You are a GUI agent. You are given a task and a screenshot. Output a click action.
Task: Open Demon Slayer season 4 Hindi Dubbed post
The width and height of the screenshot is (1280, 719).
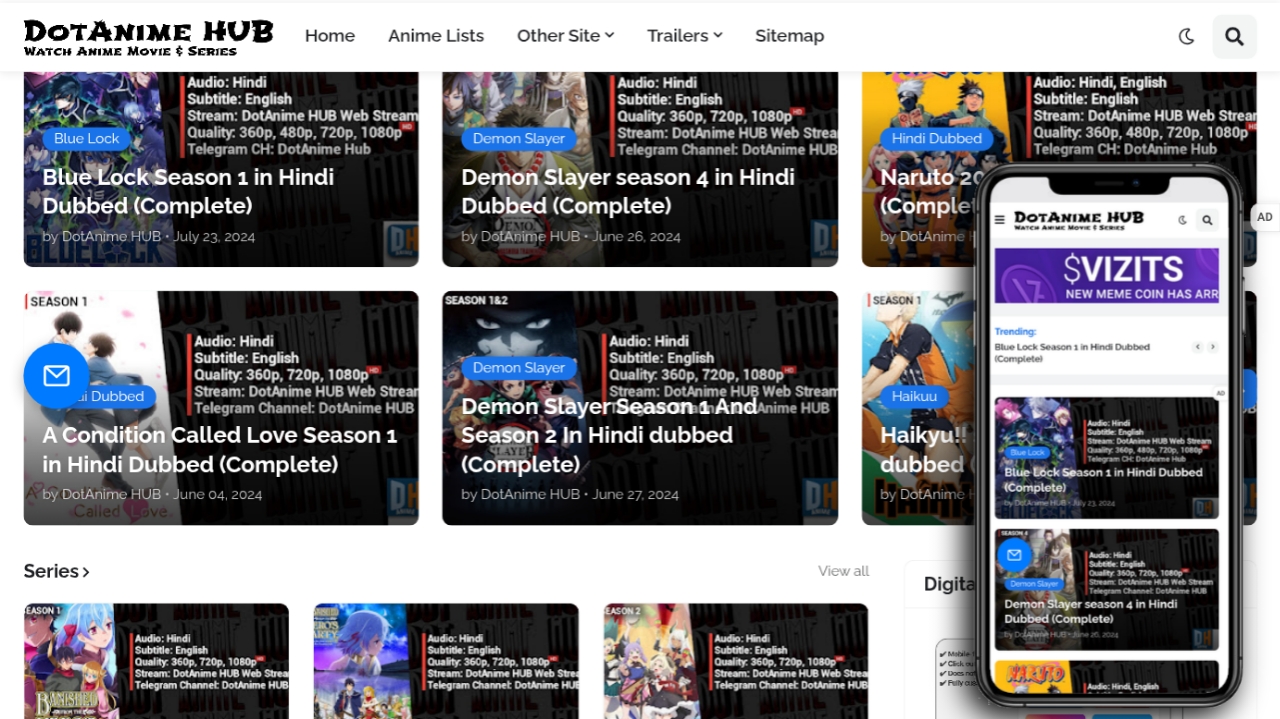(627, 191)
